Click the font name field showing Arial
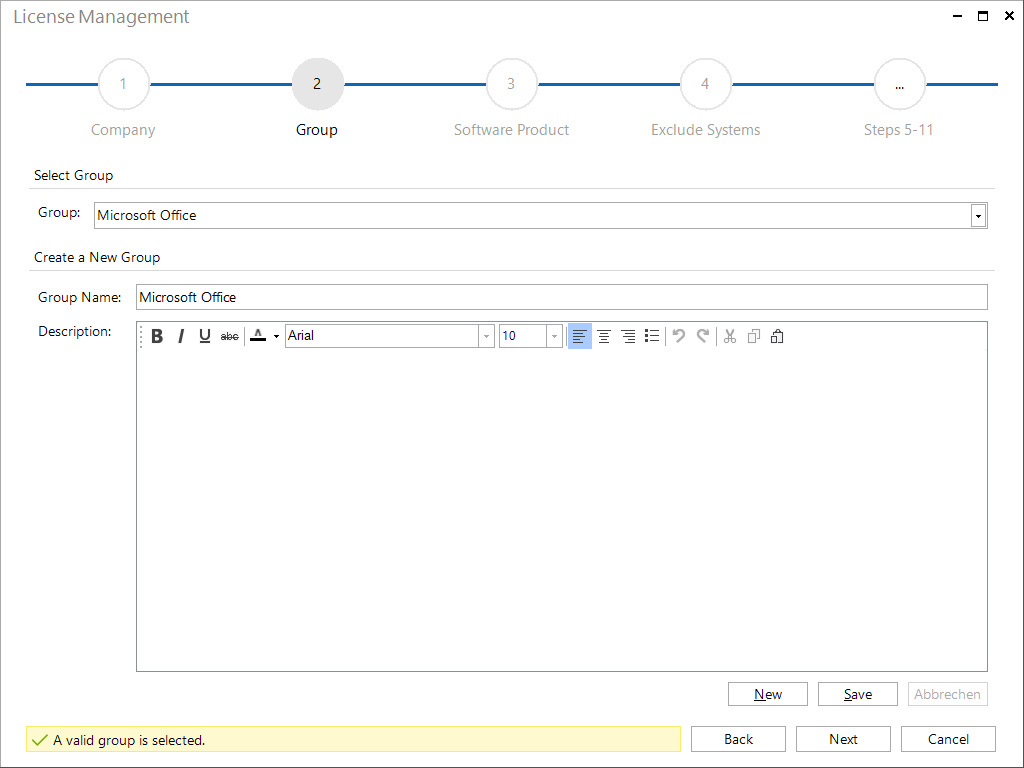 (x=382, y=336)
